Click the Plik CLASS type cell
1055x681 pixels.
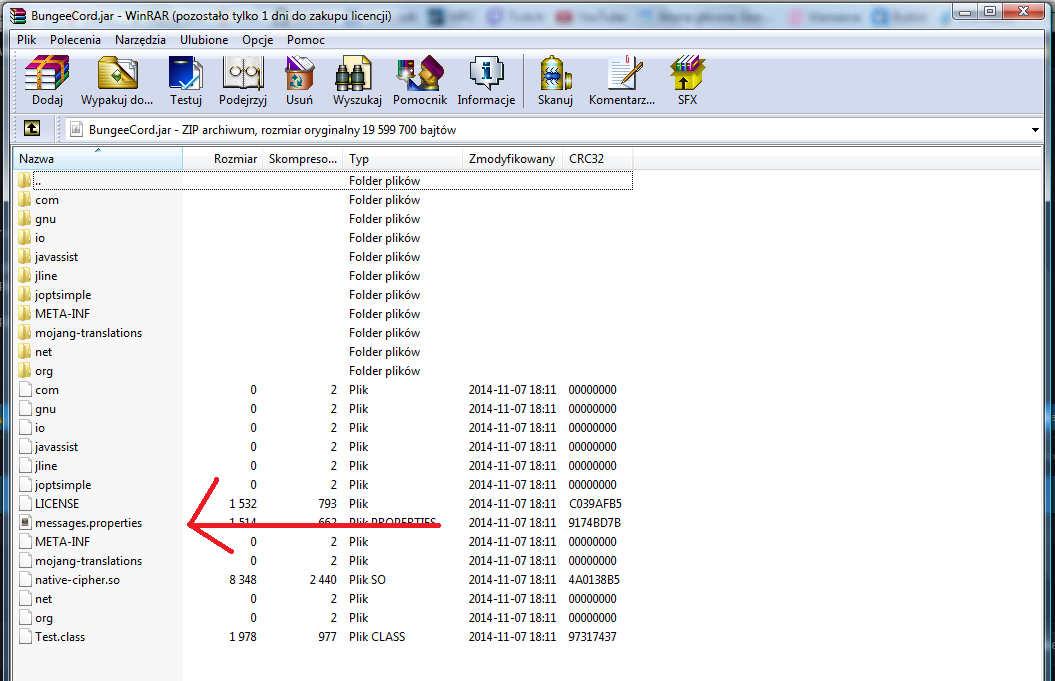tap(377, 637)
